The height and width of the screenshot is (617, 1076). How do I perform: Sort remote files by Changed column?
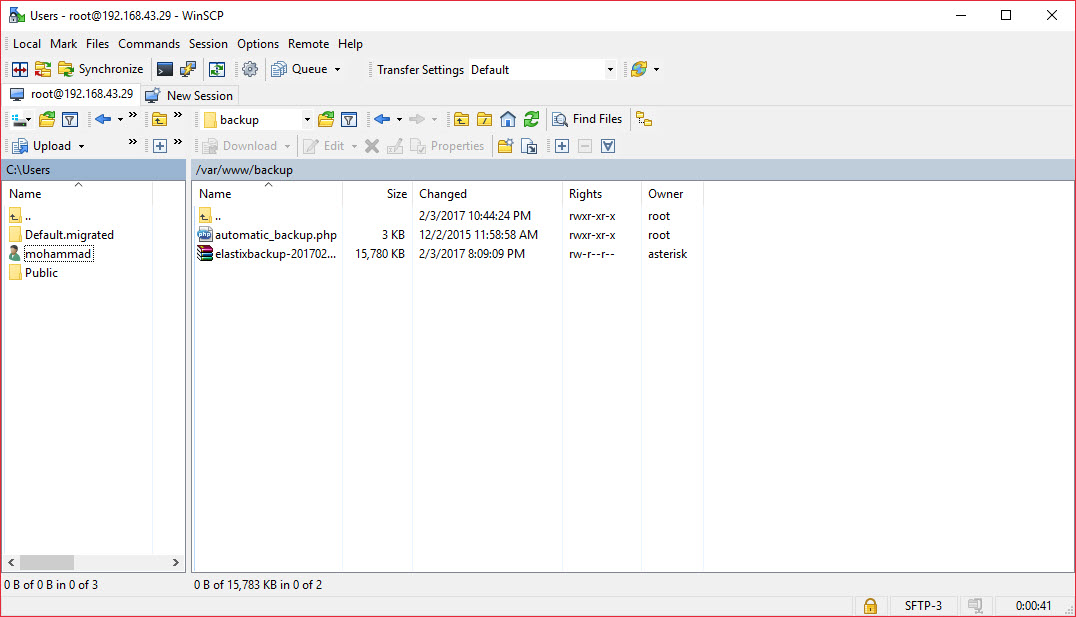pyautogui.click(x=487, y=194)
